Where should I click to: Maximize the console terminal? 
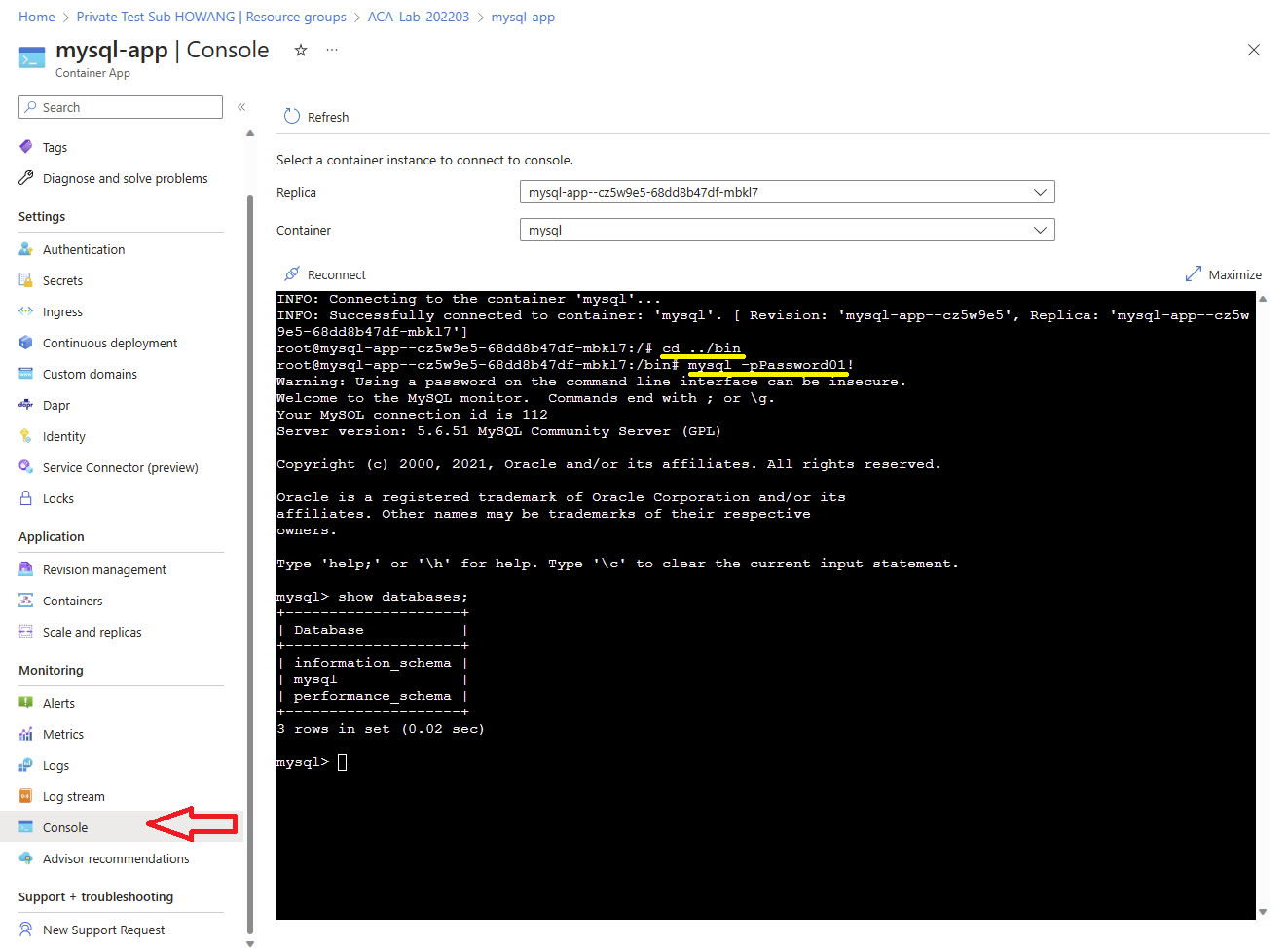pyautogui.click(x=1224, y=274)
